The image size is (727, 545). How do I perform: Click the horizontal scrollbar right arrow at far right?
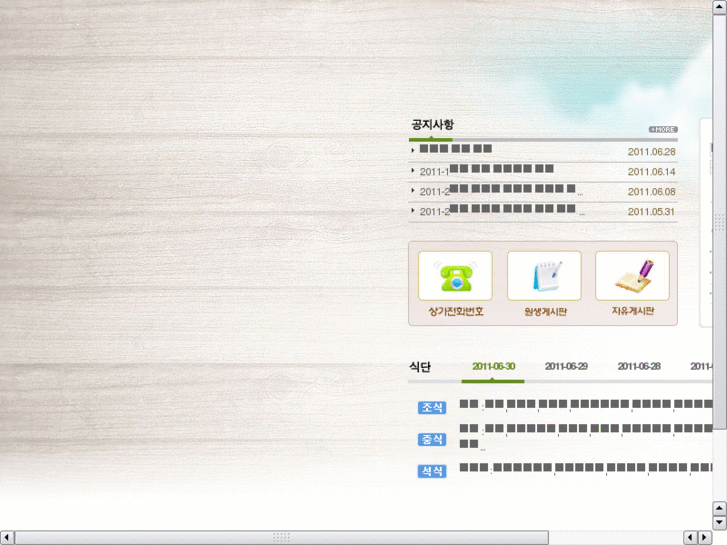pos(705,538)
